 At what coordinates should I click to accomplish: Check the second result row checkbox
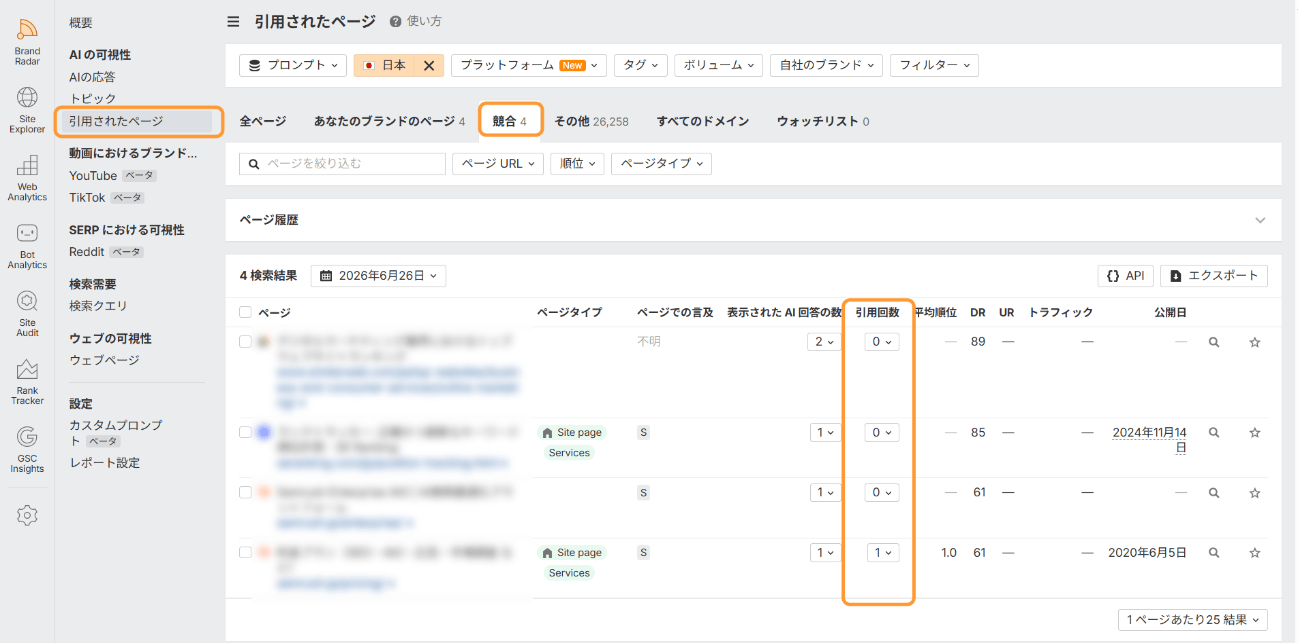point(246,432)
